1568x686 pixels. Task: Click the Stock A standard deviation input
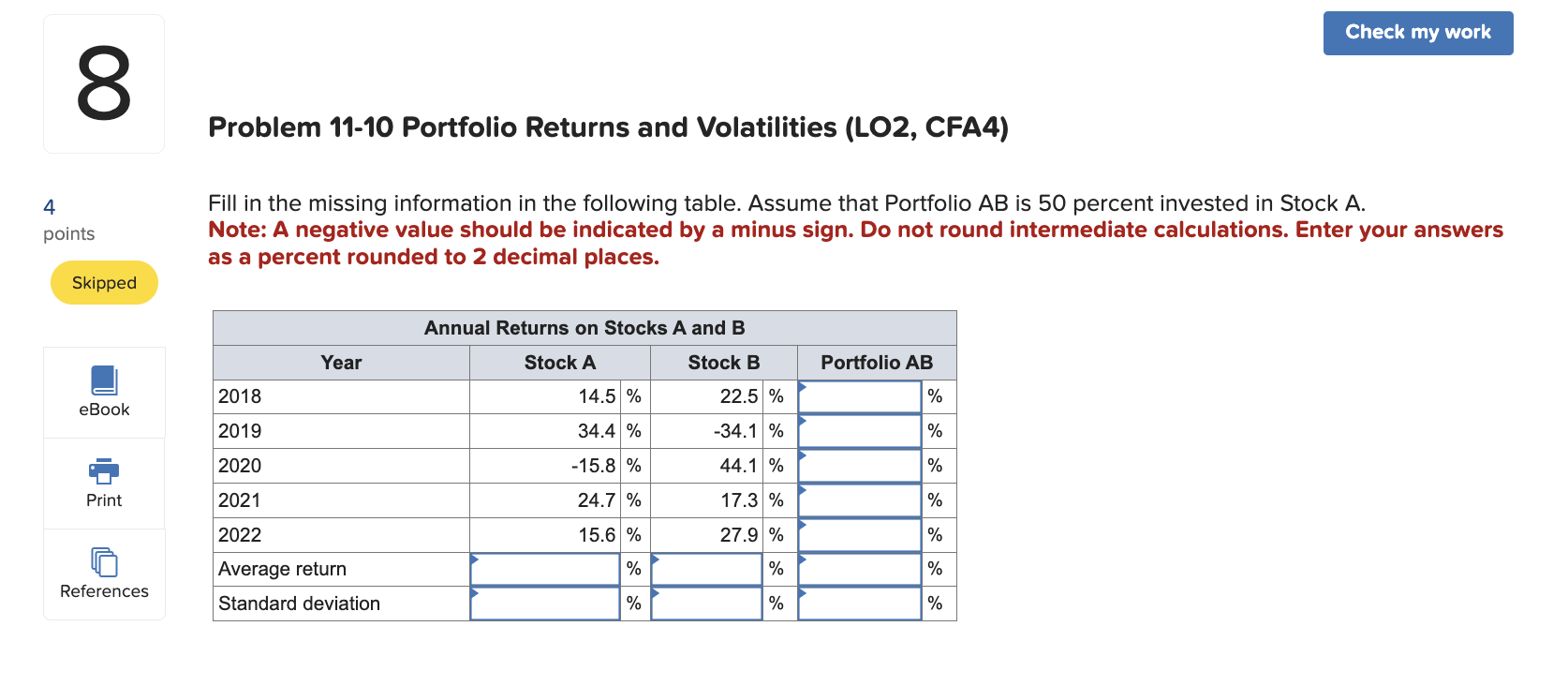[x=543, y=604]
